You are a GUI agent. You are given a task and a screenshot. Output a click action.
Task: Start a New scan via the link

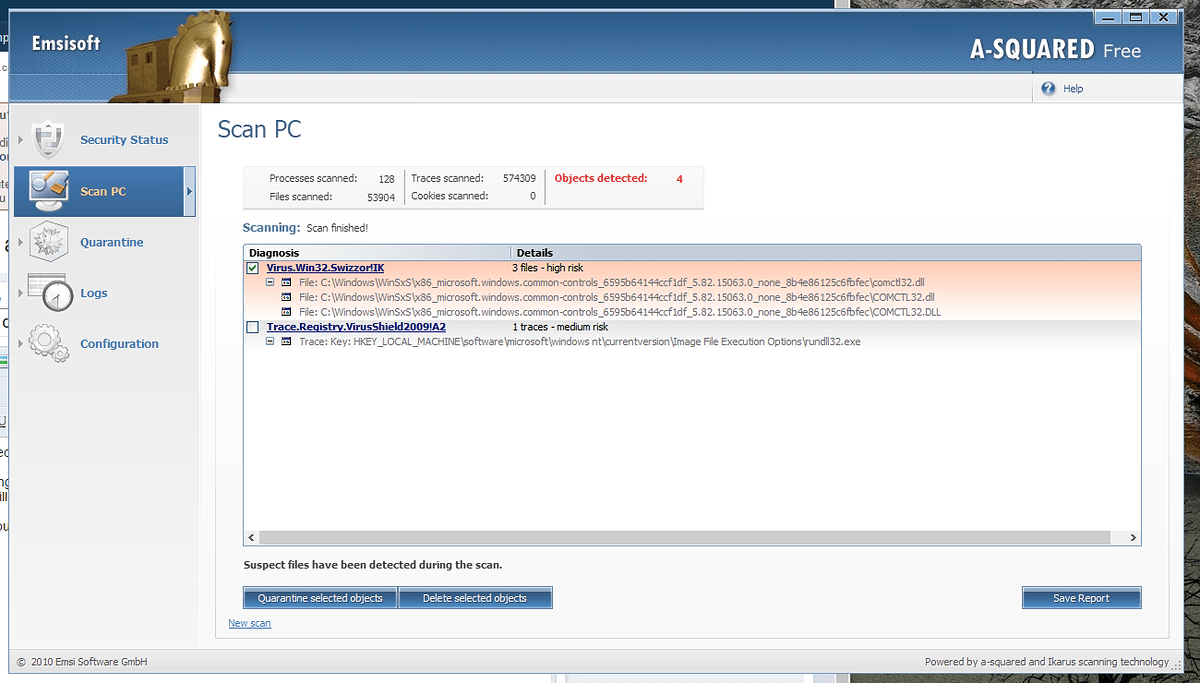249,624
